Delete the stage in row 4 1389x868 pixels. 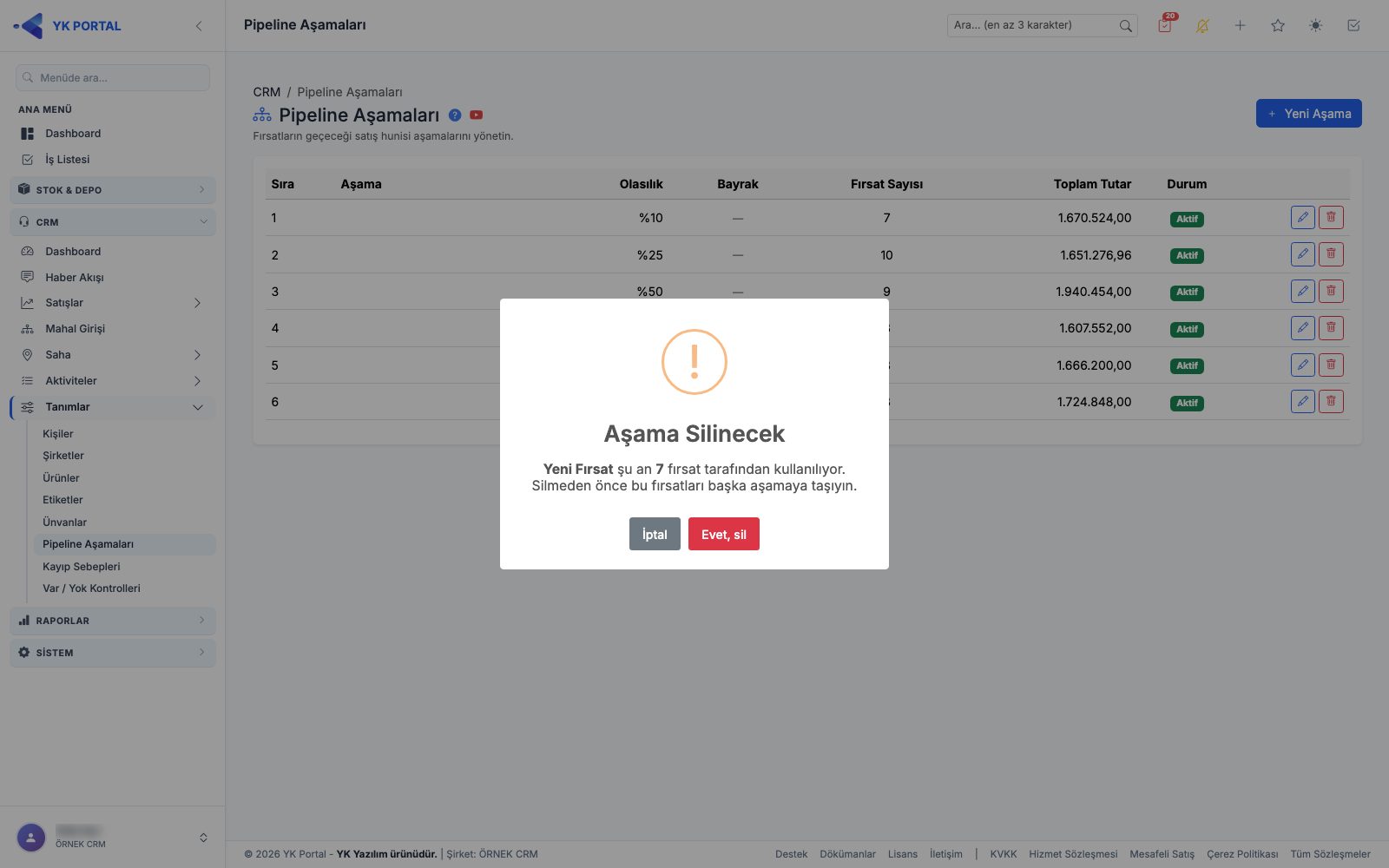pyautogui.click(x=1331, y=328)
